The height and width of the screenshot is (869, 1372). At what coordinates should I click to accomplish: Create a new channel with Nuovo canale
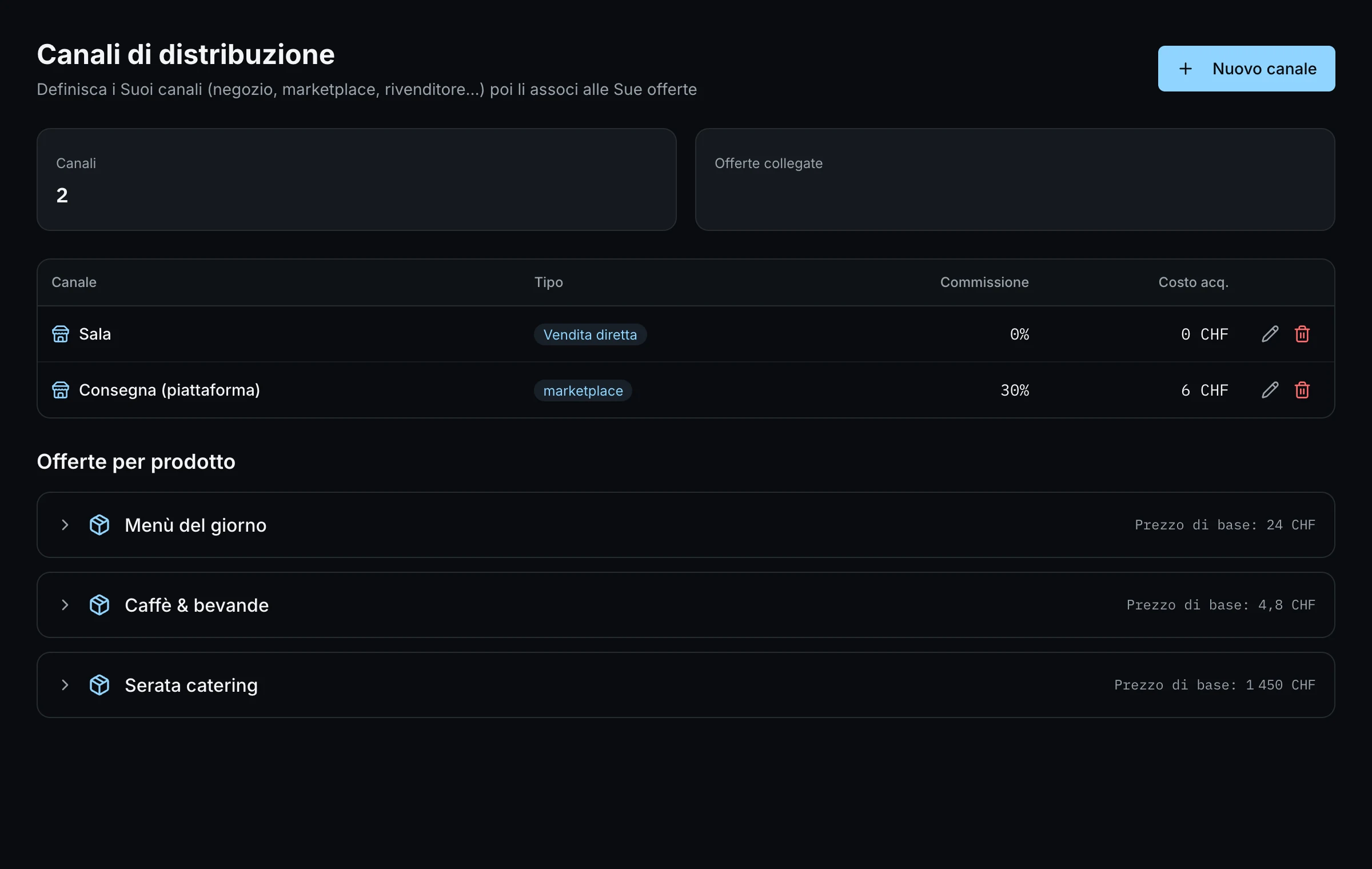point(1246,69)
